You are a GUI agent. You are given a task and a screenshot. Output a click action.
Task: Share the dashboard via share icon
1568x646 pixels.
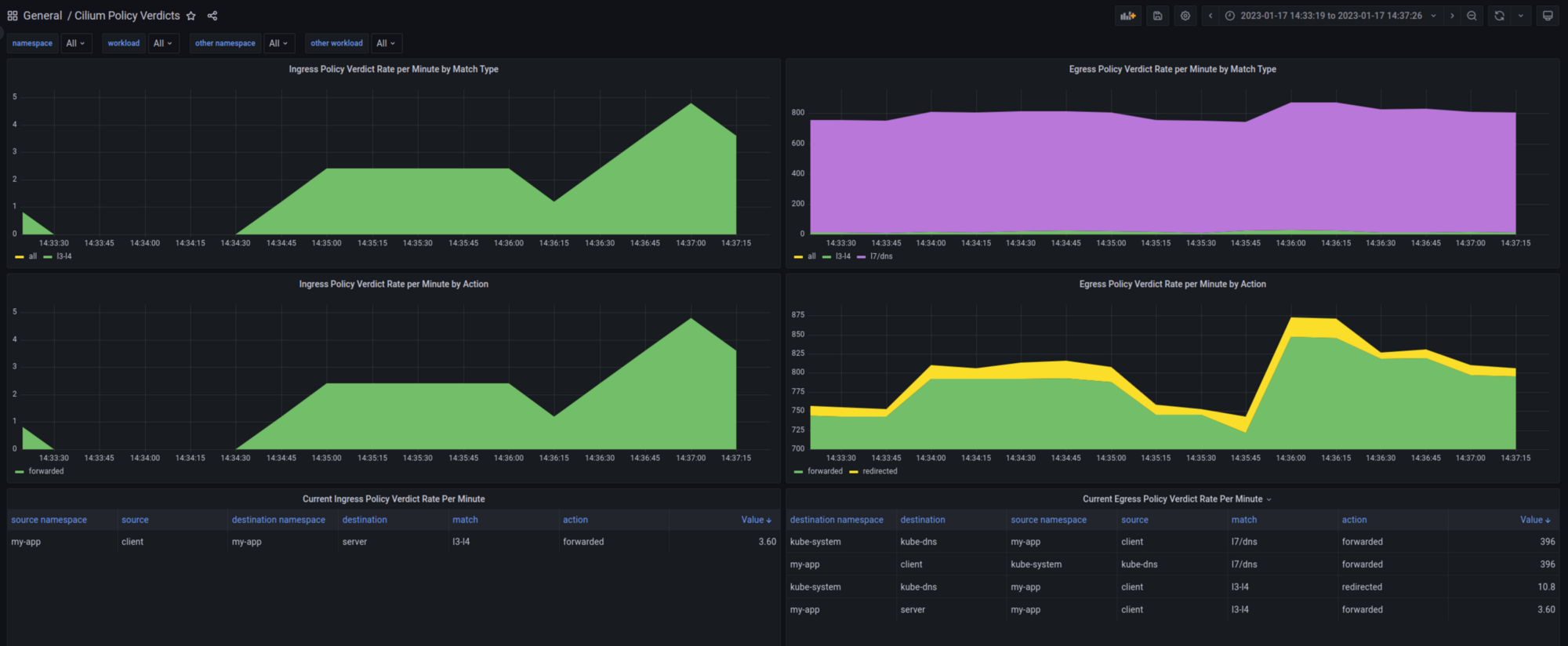212,16
